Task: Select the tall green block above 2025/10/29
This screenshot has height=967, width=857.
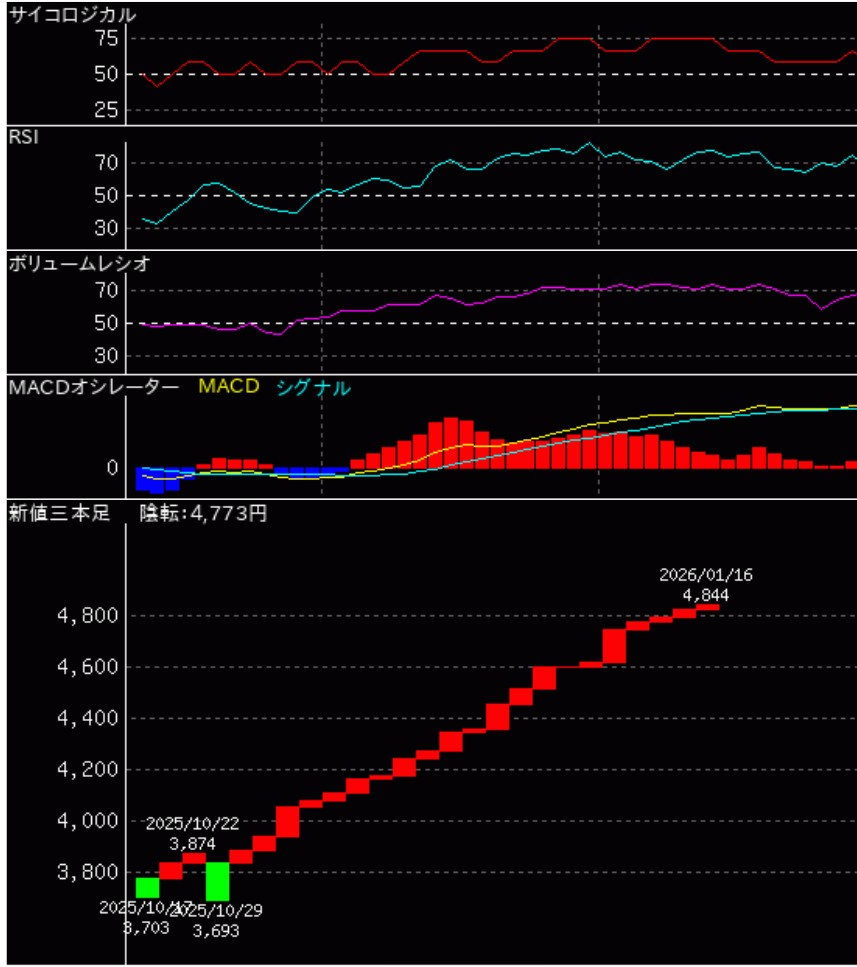Action: click(217, 881)
